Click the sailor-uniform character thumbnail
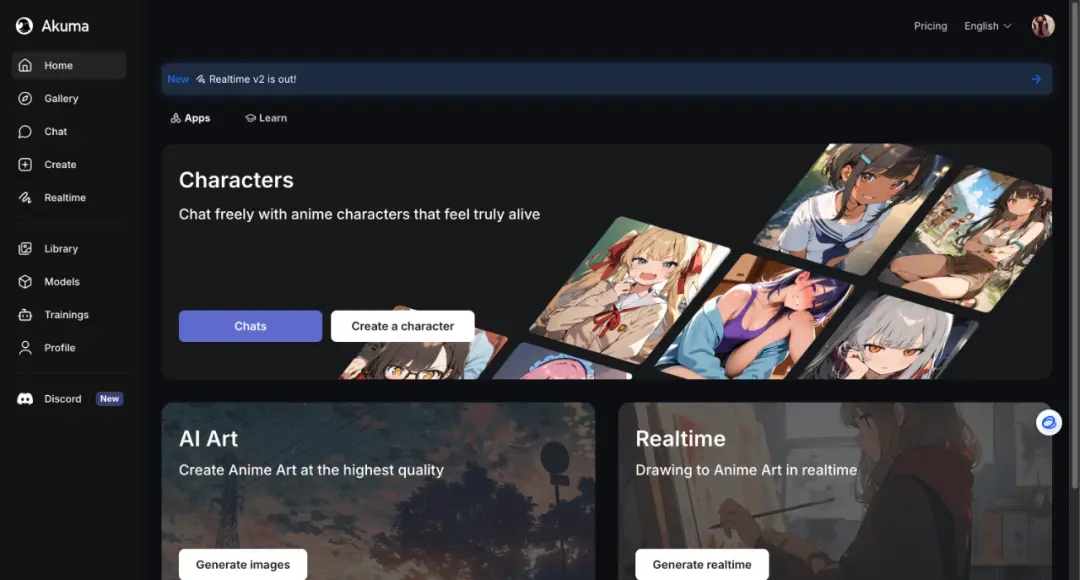1080x580 pixels. [x=852, y=207]
